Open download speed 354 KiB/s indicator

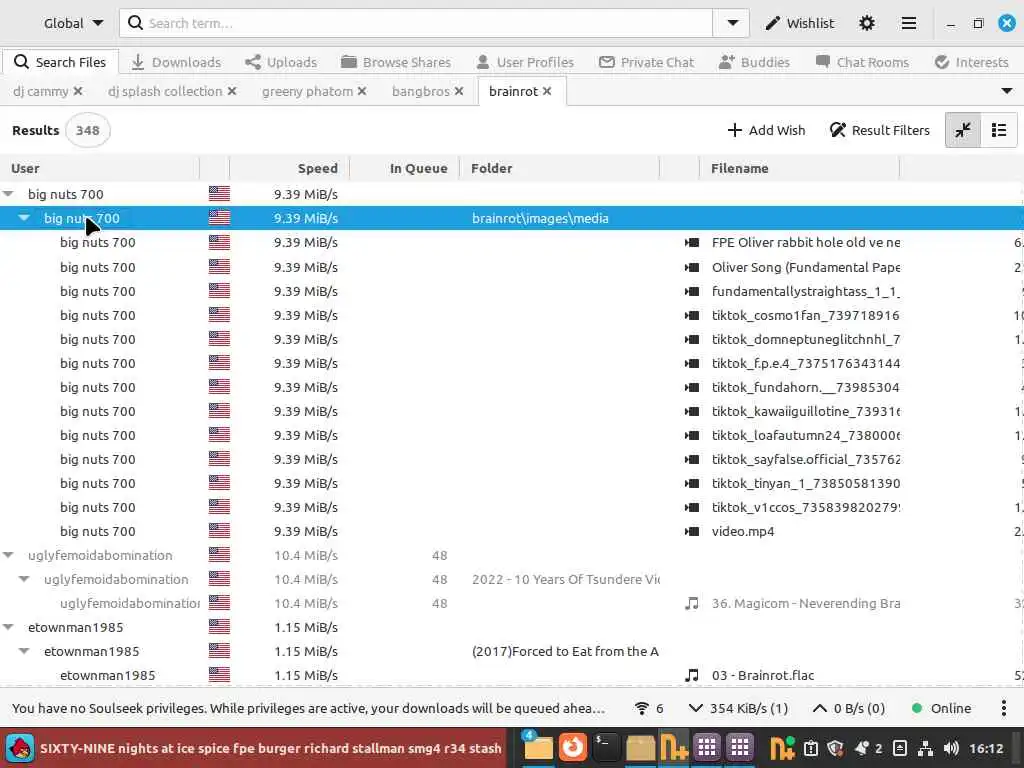pos(738,708)
